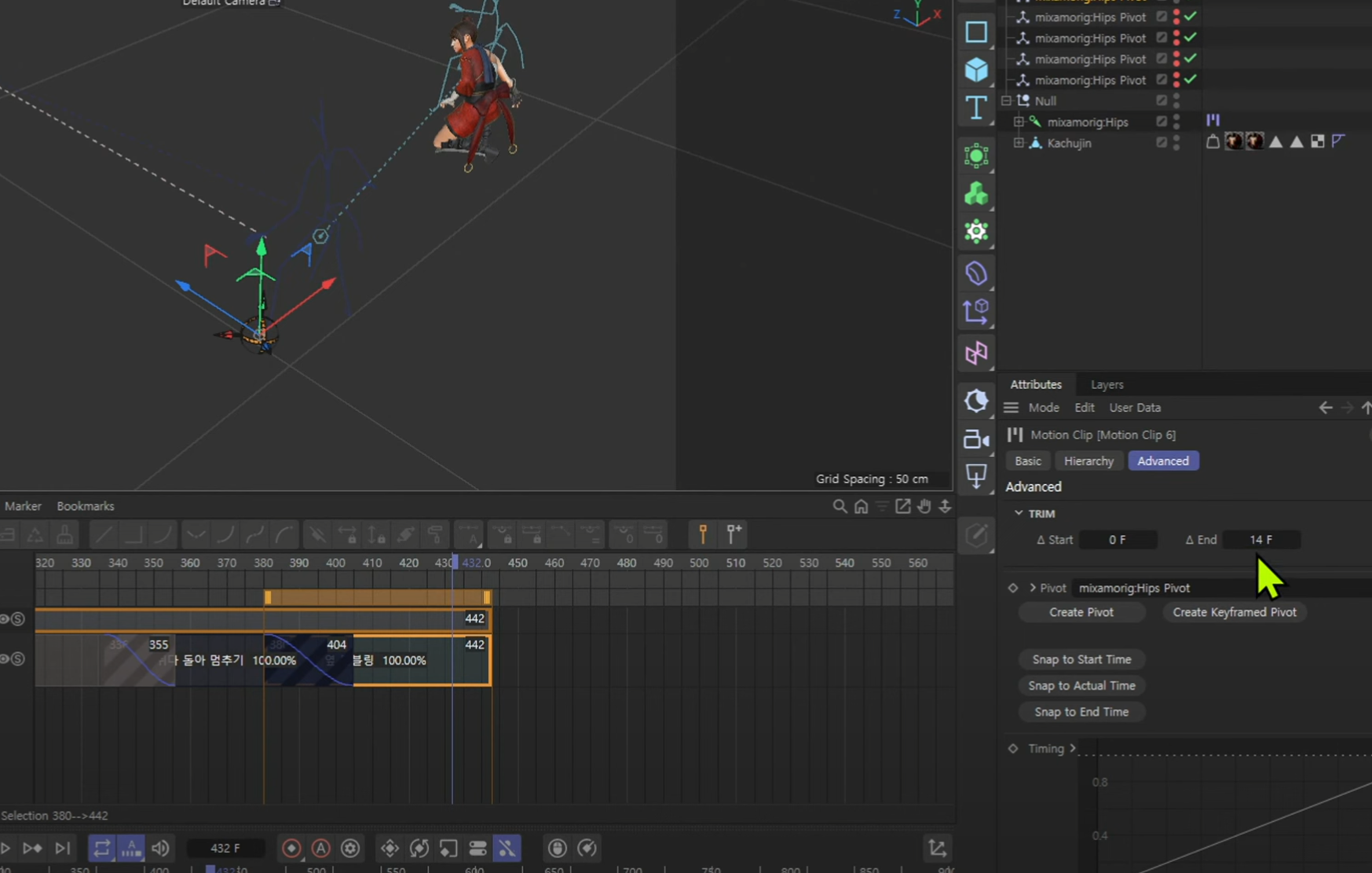
Task: Collapse the Null object hierarchy
Action: [1006, 101]
